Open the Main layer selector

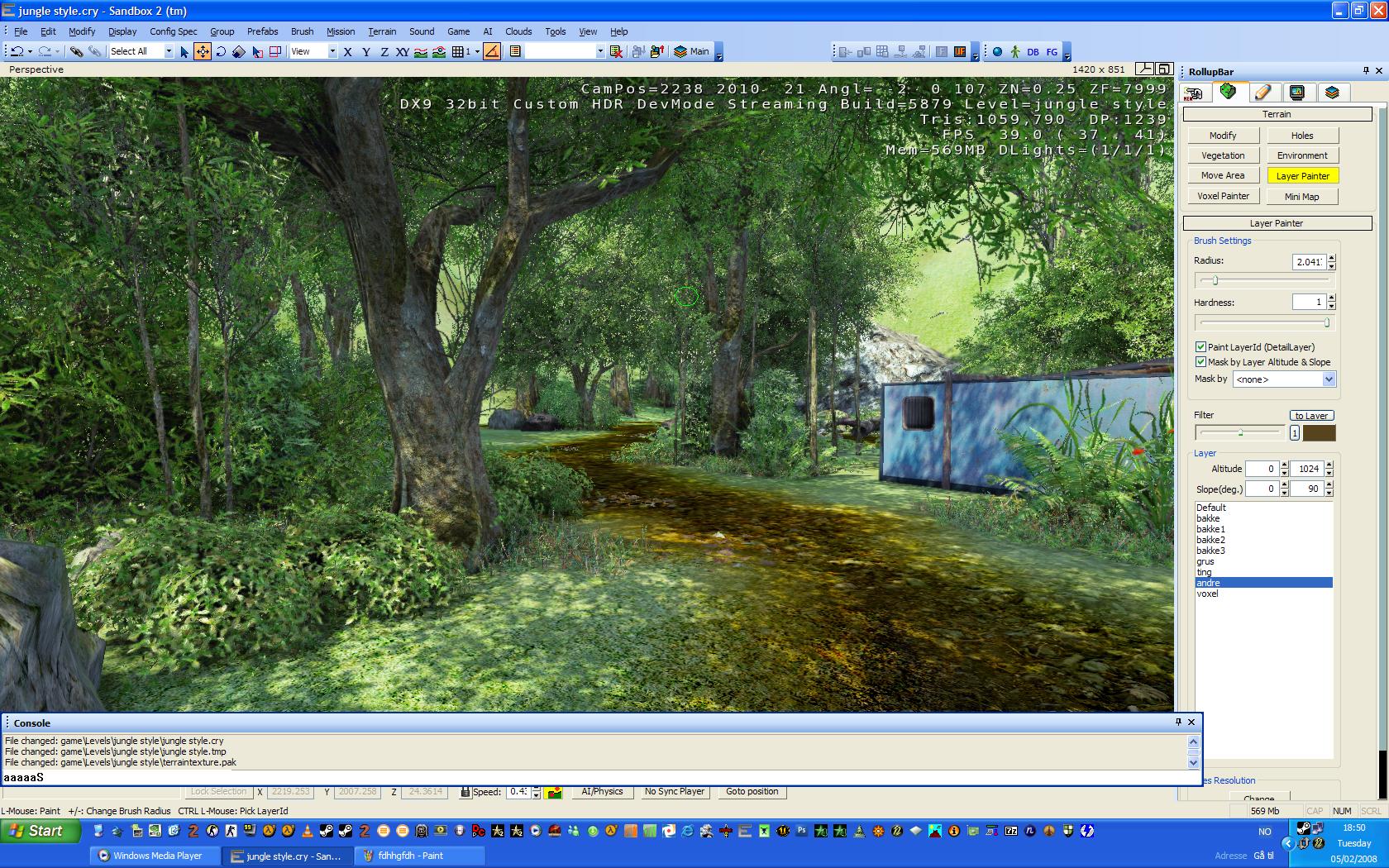pyautogui.click(x=692, y=51)
